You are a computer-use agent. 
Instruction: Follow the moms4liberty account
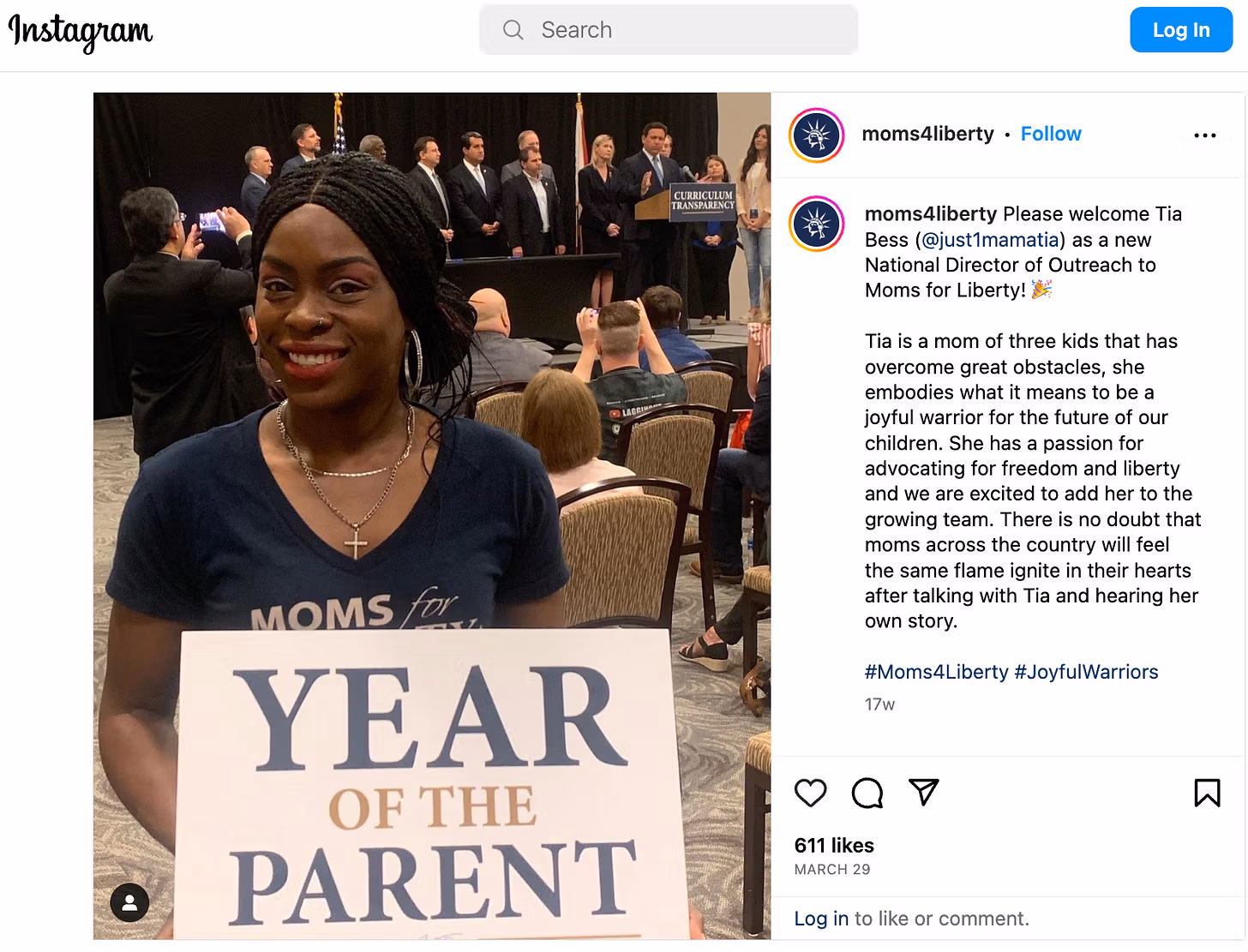[1051, 134]
